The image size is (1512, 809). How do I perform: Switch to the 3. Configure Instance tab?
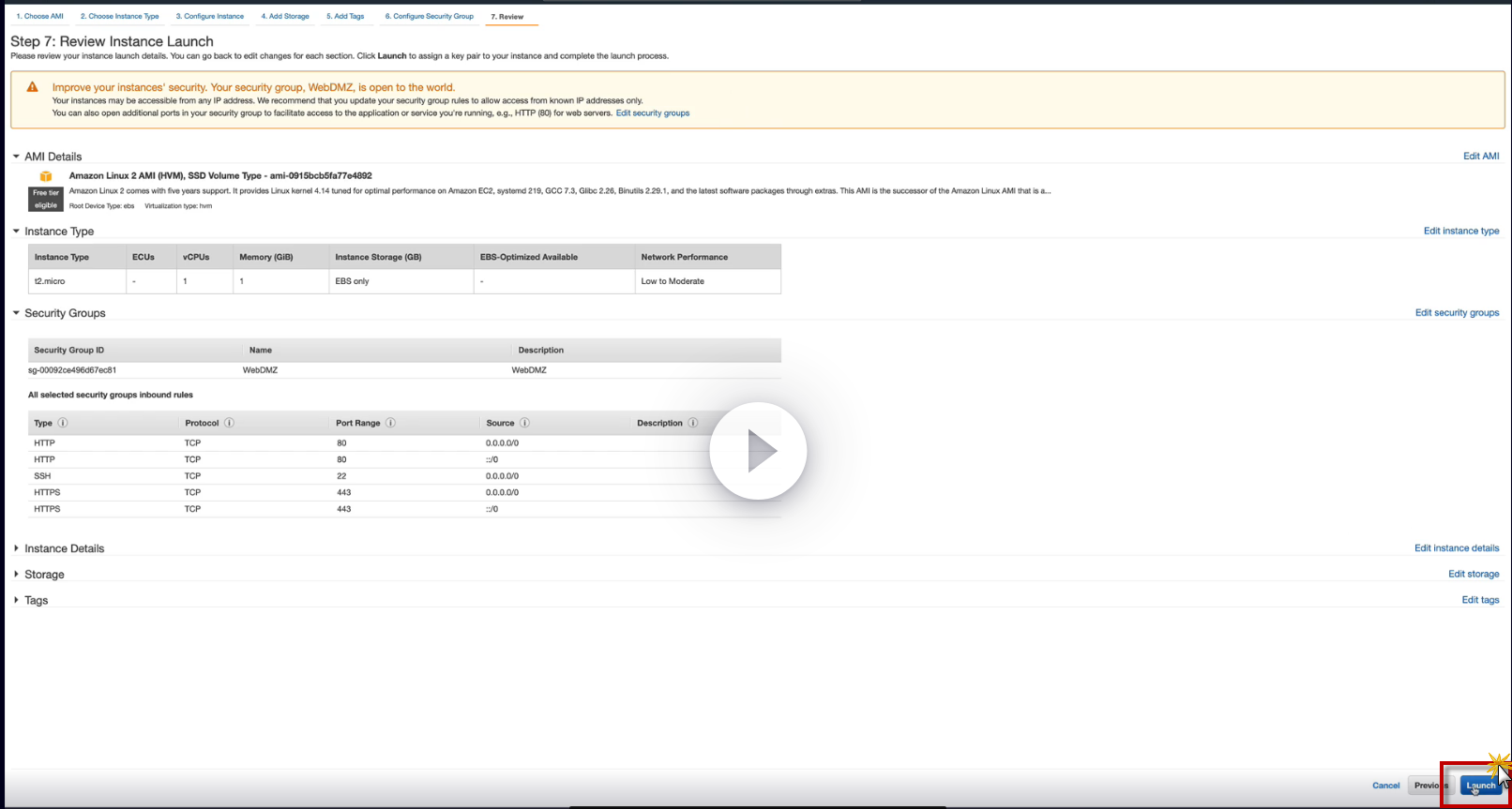(x=210, y=16)
